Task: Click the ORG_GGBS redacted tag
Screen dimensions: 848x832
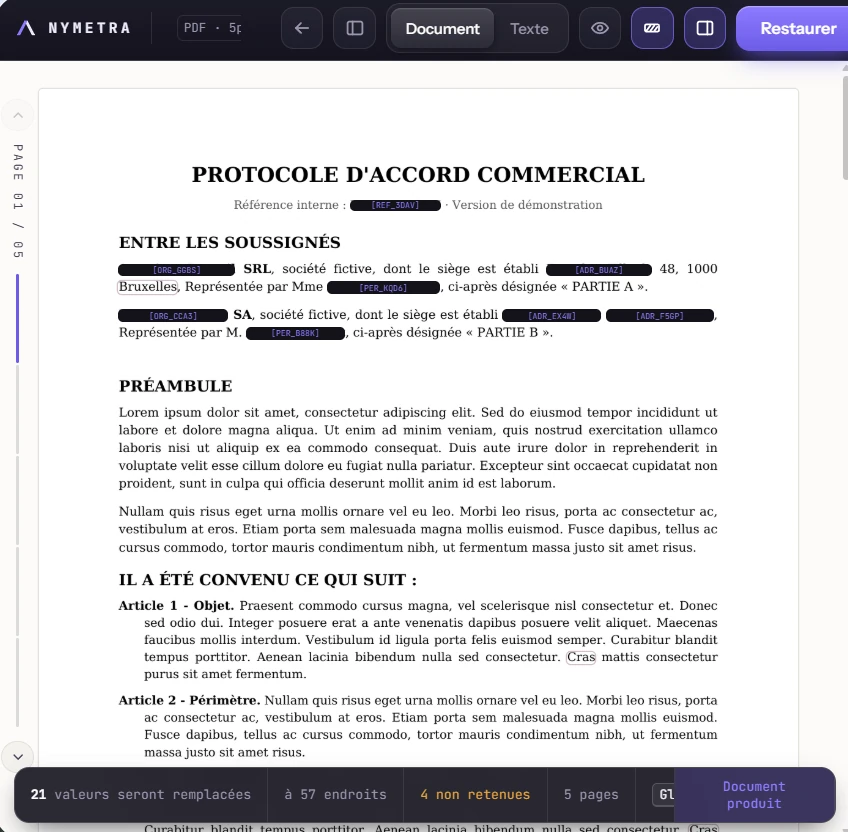Action: point(176,269)
